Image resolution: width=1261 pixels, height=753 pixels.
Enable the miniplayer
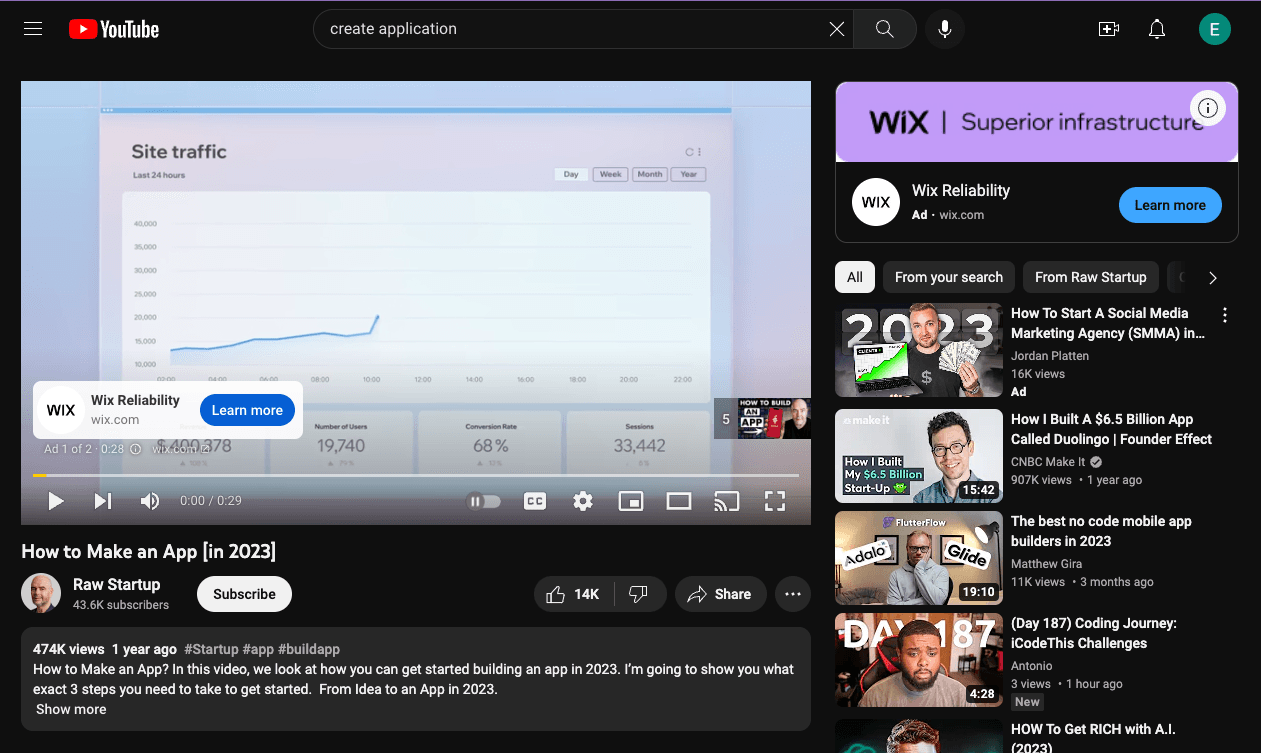click(631, 501)
